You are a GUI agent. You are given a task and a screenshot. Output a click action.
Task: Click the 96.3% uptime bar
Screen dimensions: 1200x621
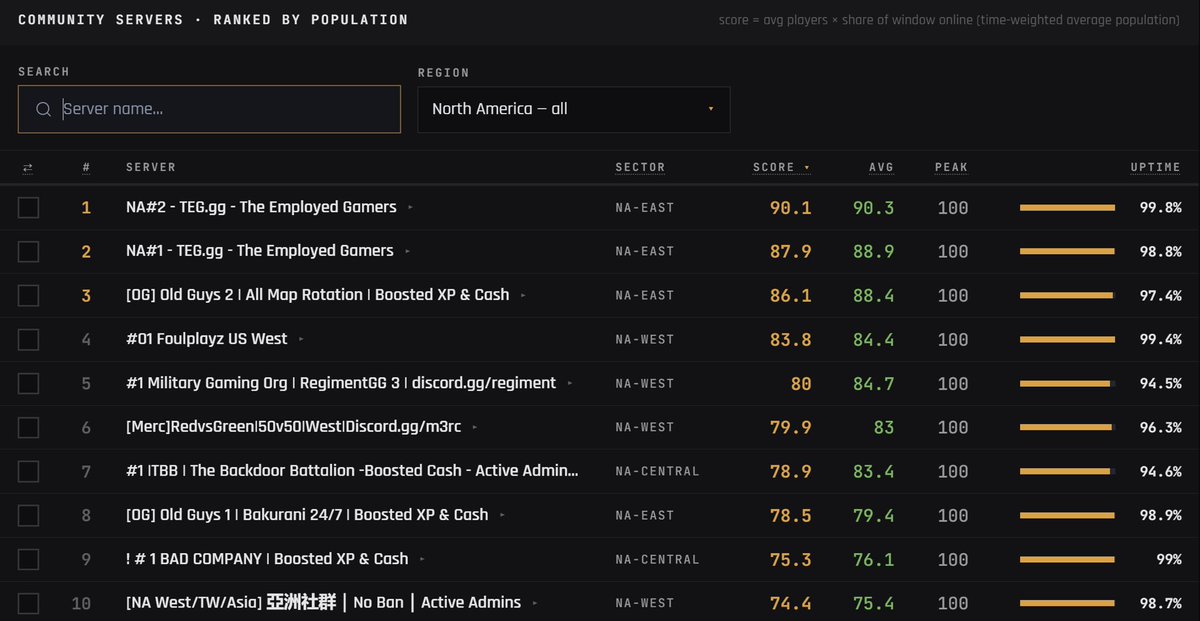tap(1067, 428)
